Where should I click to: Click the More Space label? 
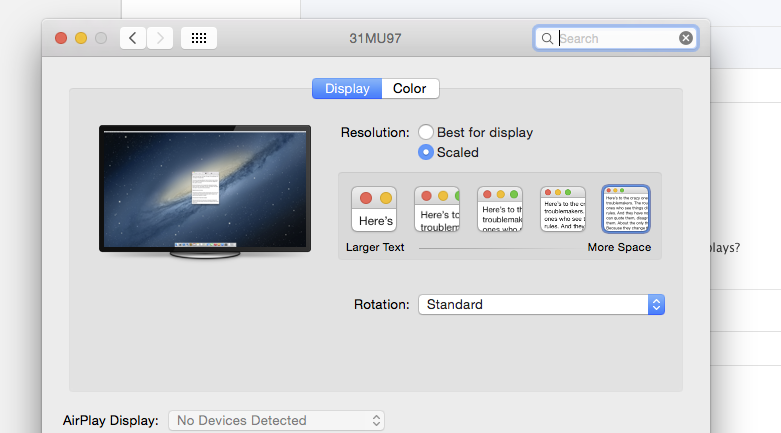[619, 247]
